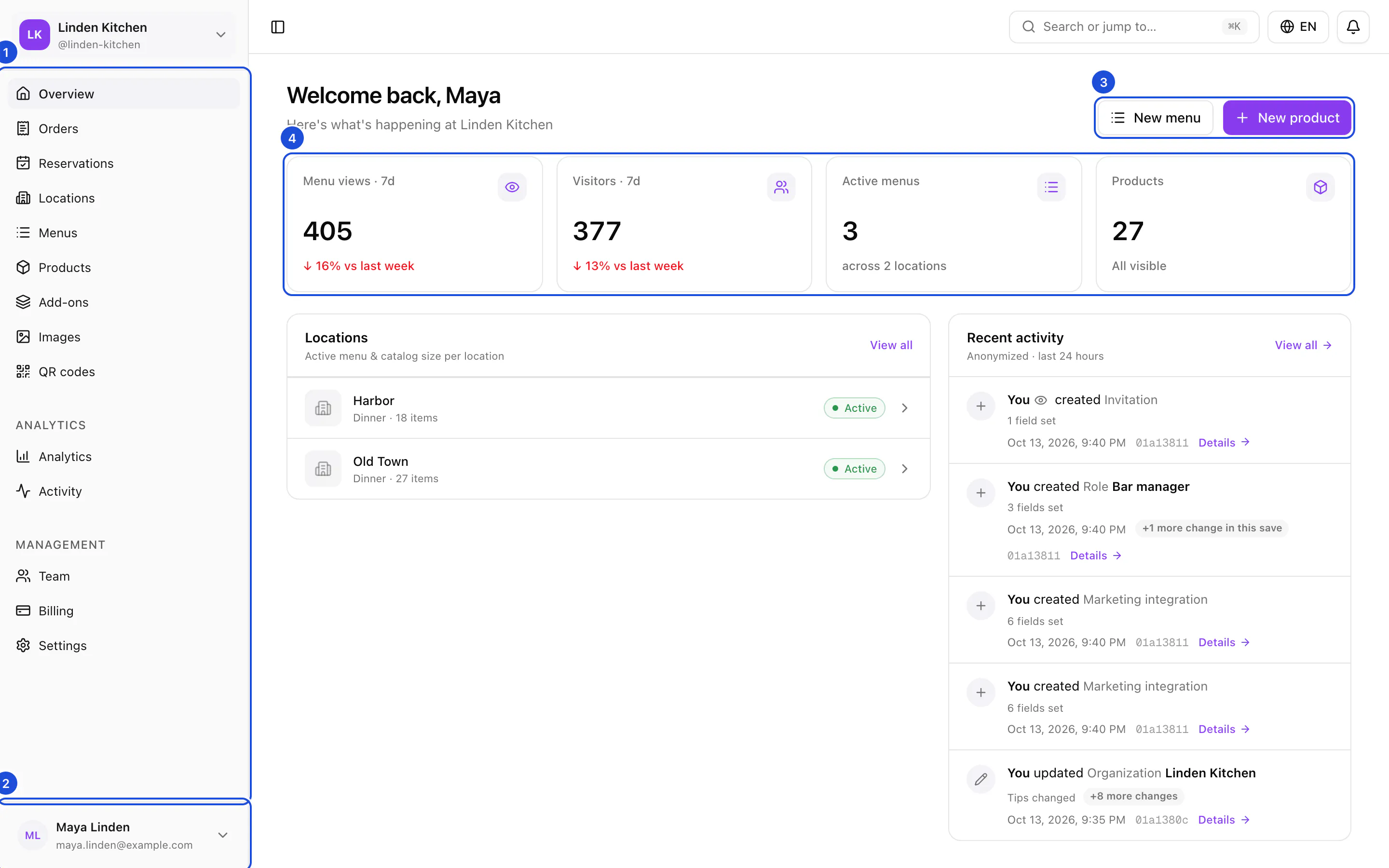
Task: Open Settings in the sidebar
Action: coord(124,645)
